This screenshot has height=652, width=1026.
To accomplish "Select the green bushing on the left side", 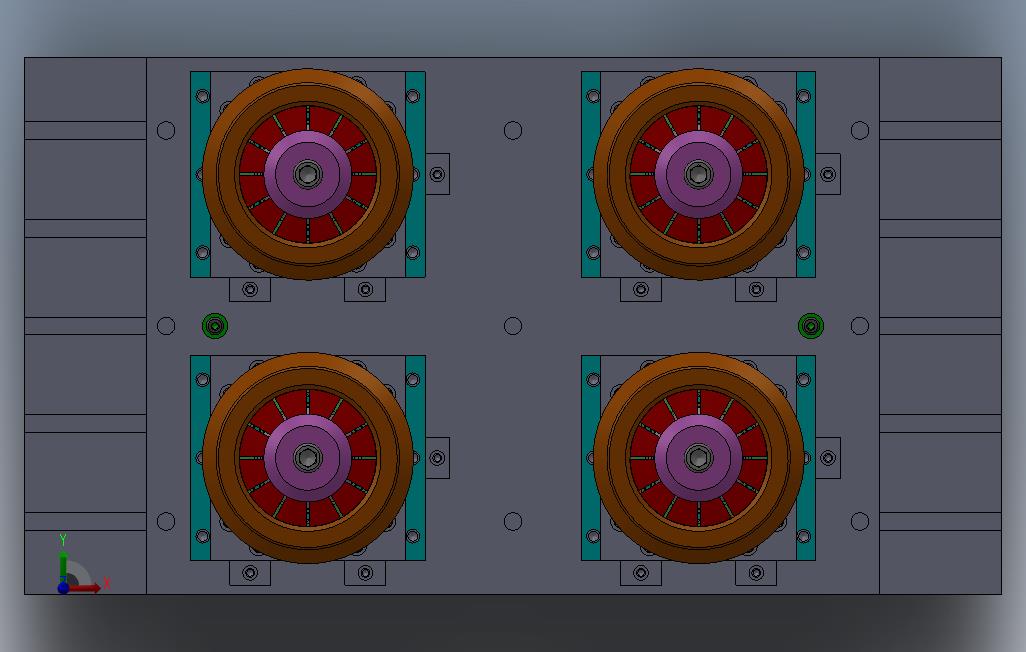I will tap(215, 326).
